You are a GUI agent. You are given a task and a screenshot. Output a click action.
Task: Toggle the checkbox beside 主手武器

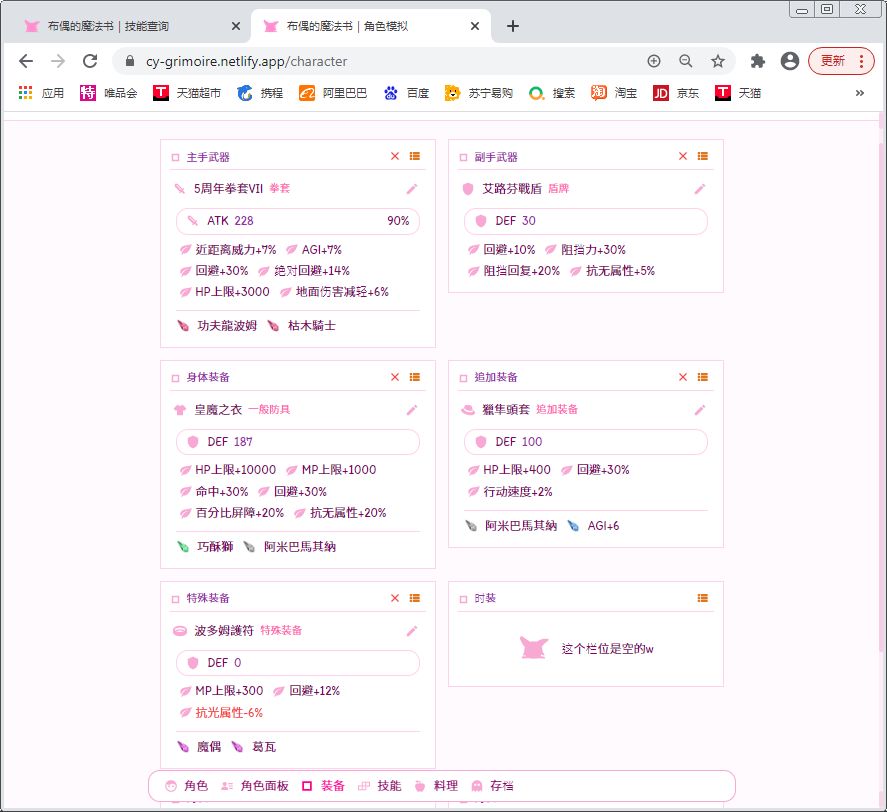175,157
